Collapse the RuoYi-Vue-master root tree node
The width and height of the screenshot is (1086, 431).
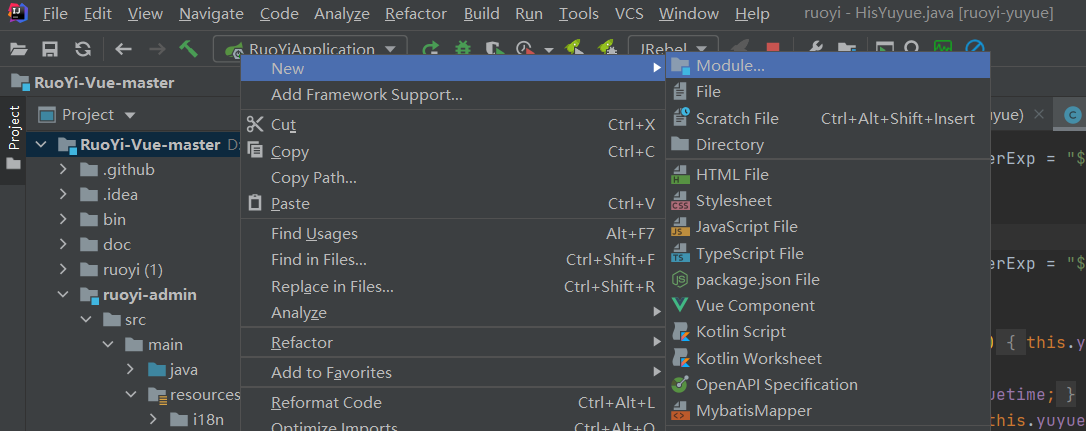tap(42, 145)
